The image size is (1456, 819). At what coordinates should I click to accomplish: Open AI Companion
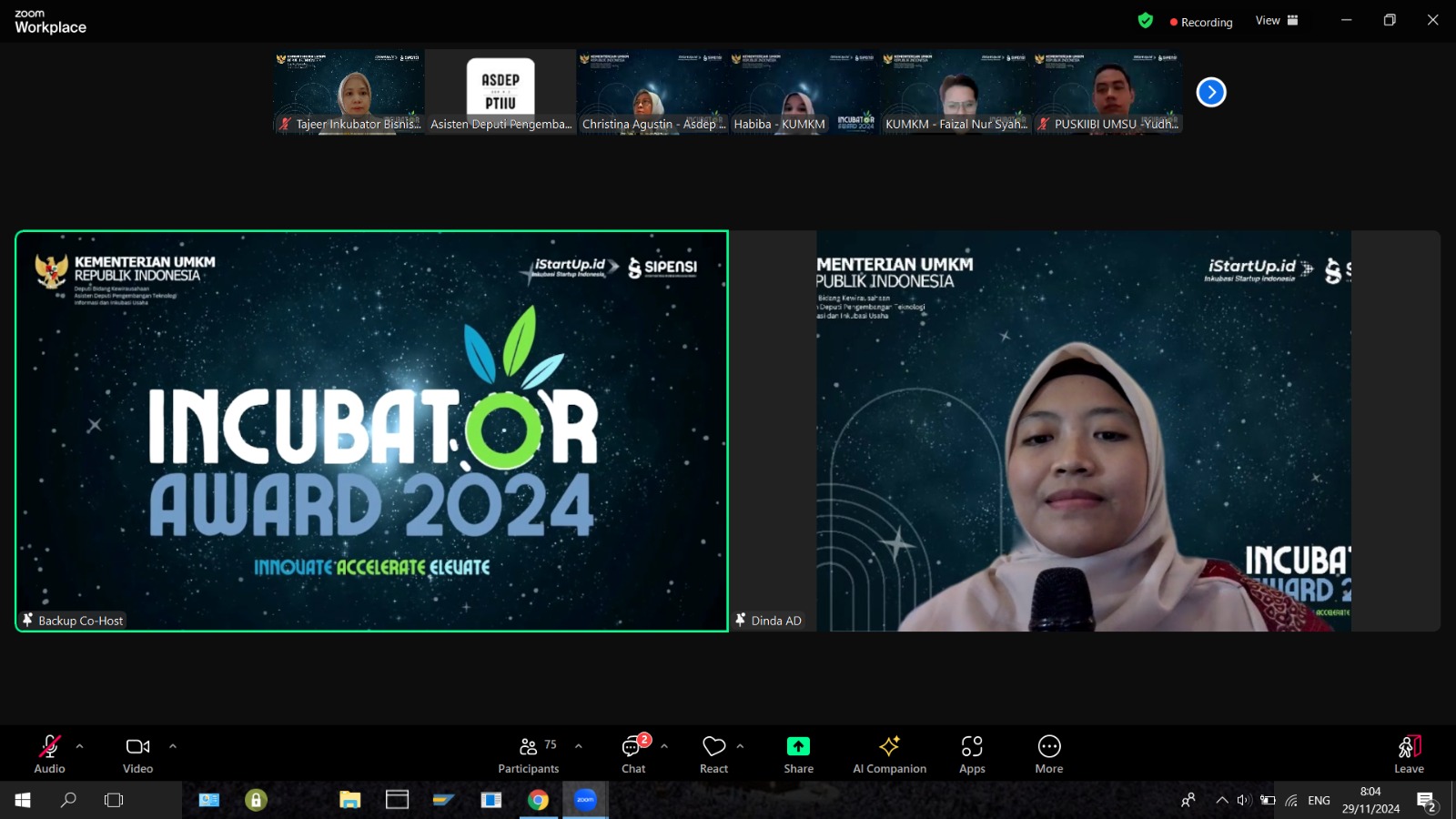pyautogui.click(x=889, y=754)
